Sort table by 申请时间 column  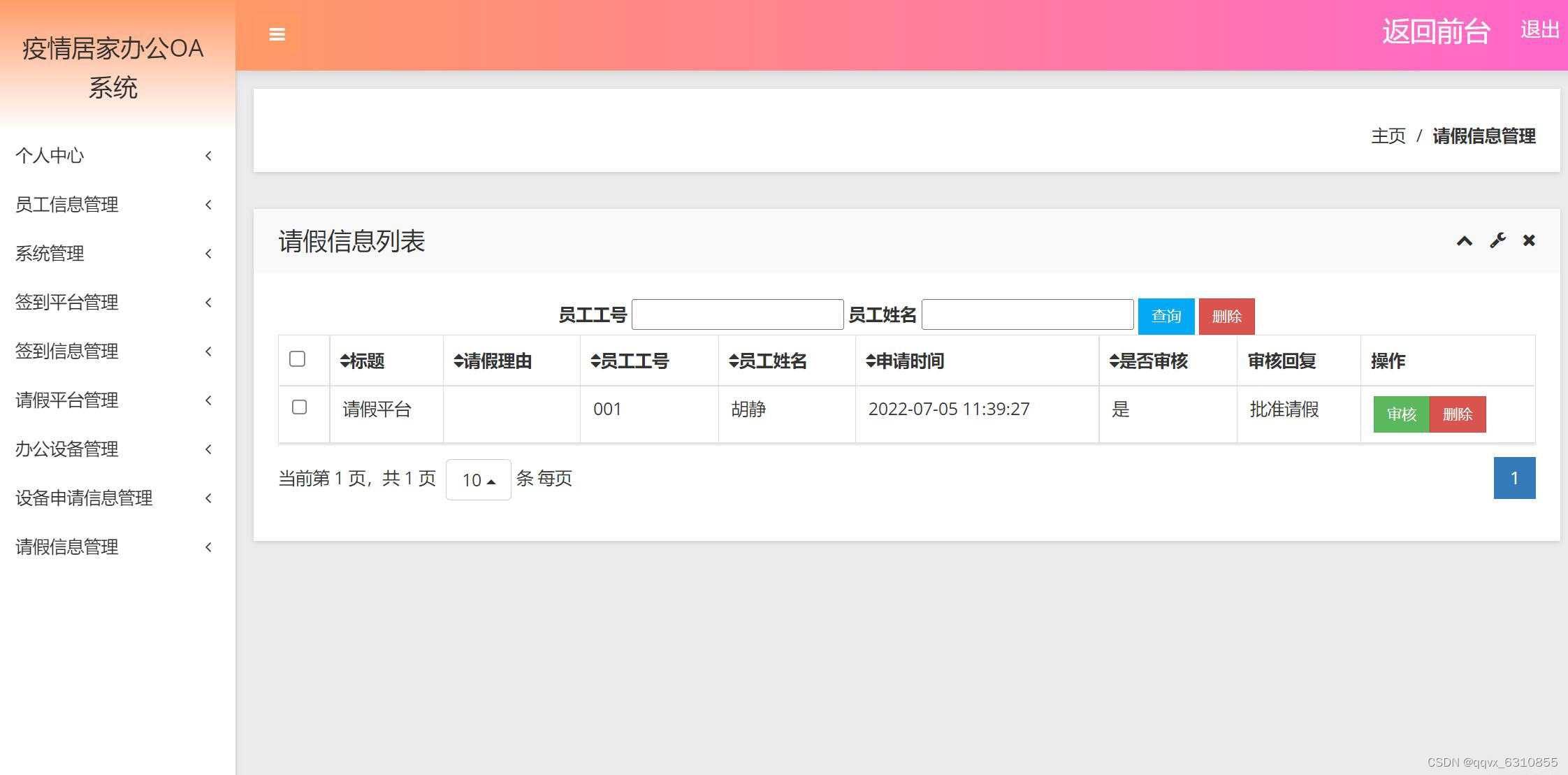click(x=905, y=361)
